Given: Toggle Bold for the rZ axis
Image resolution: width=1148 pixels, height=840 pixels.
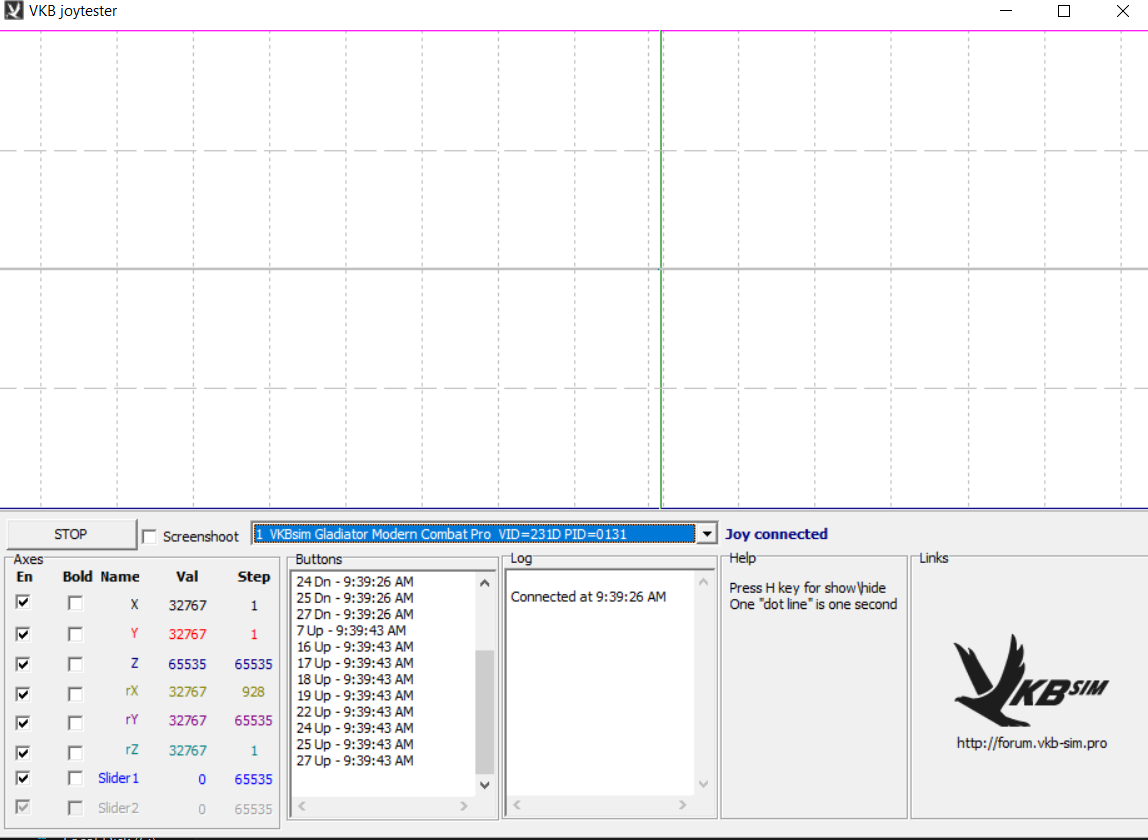Looking at the screenshot, I should 75,752.
